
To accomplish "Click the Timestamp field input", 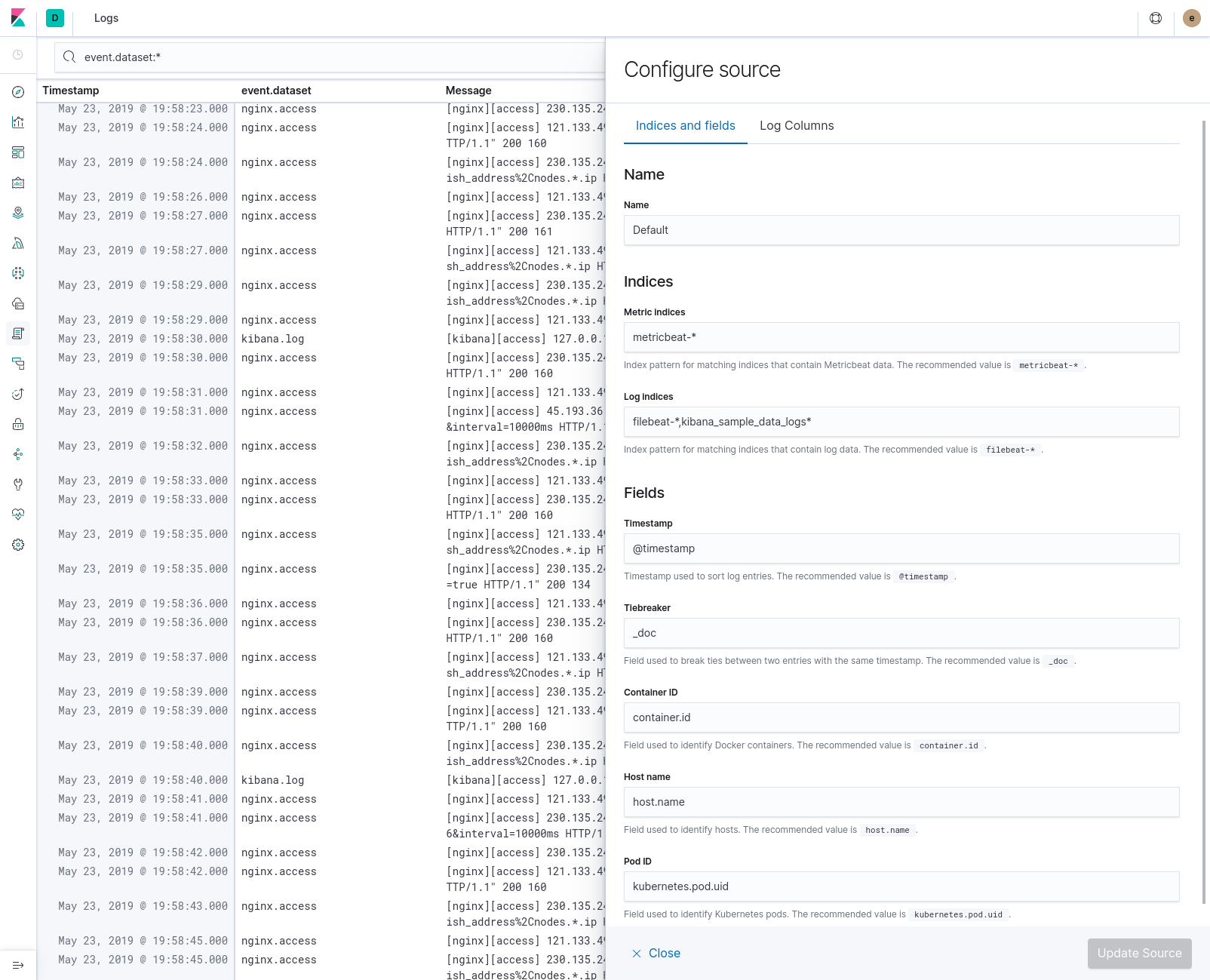I will click(901, 548).
